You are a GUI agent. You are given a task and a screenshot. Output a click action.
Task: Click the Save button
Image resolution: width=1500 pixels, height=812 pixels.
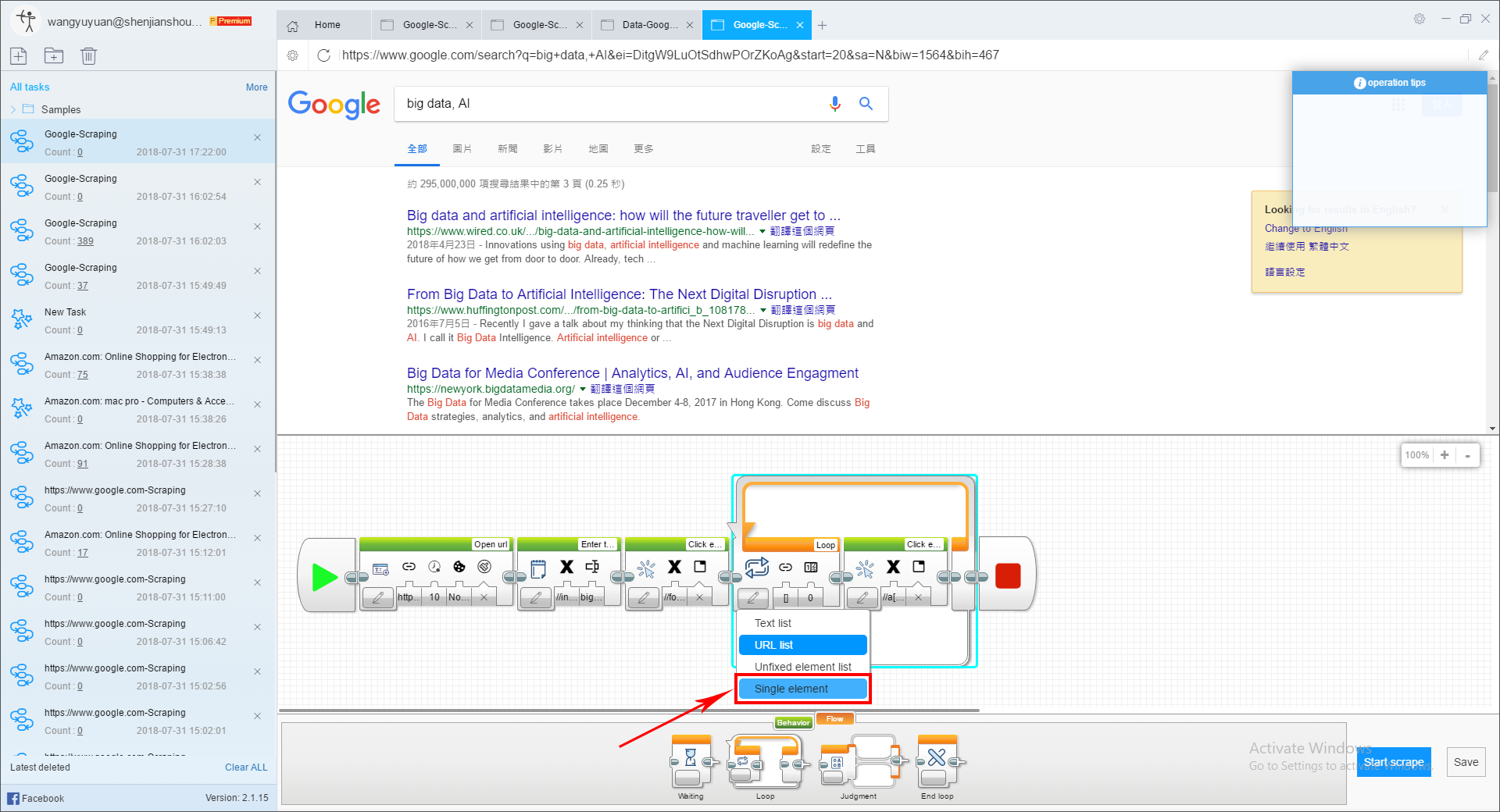1466,762
